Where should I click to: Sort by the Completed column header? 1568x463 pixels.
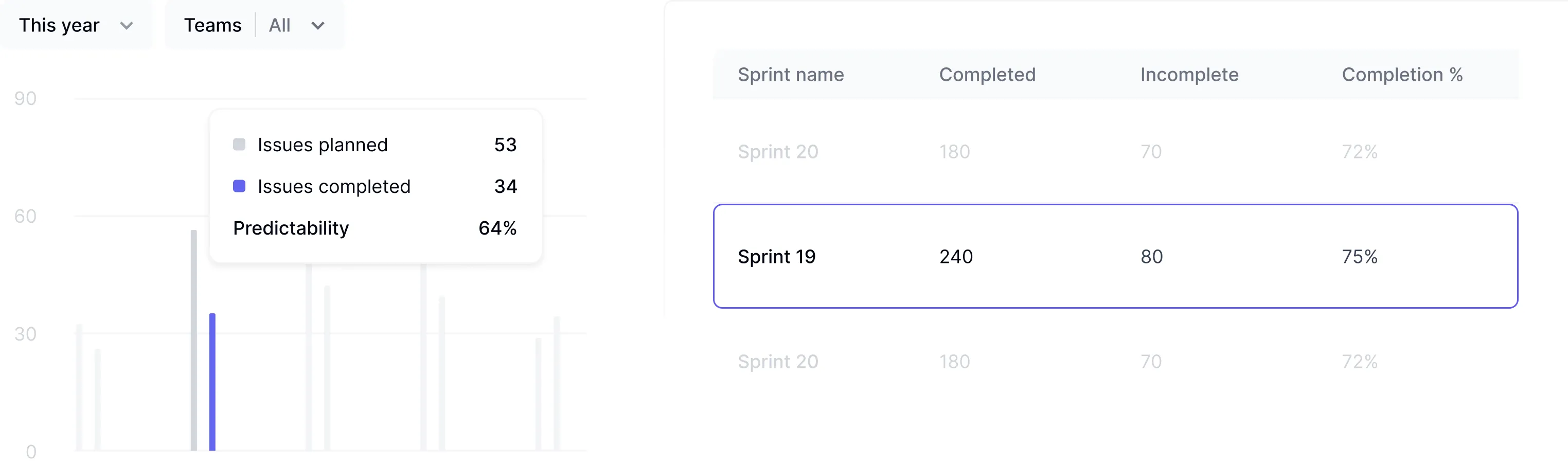point(987,74)
